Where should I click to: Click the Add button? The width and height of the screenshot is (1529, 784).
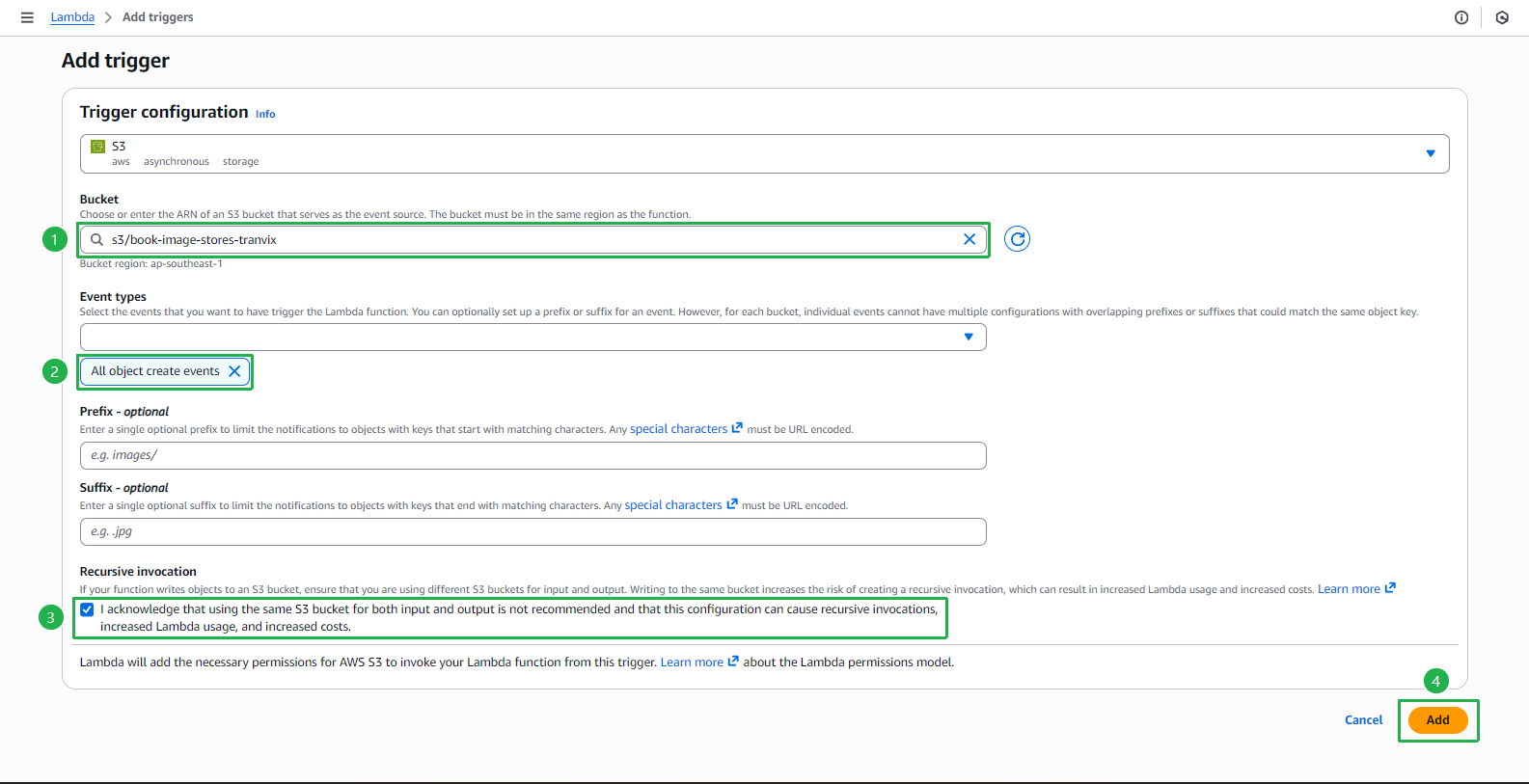point(1437,720)
